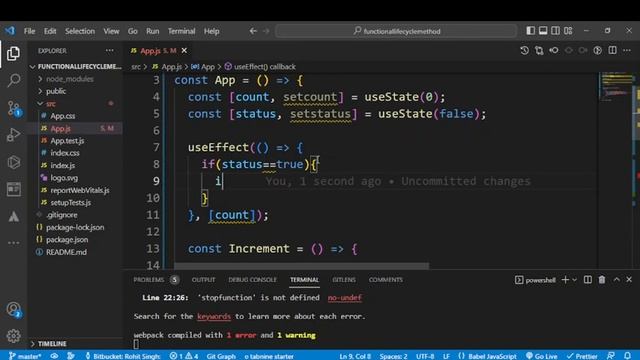Switch to the Problems tab

click(x=149, y=280)
